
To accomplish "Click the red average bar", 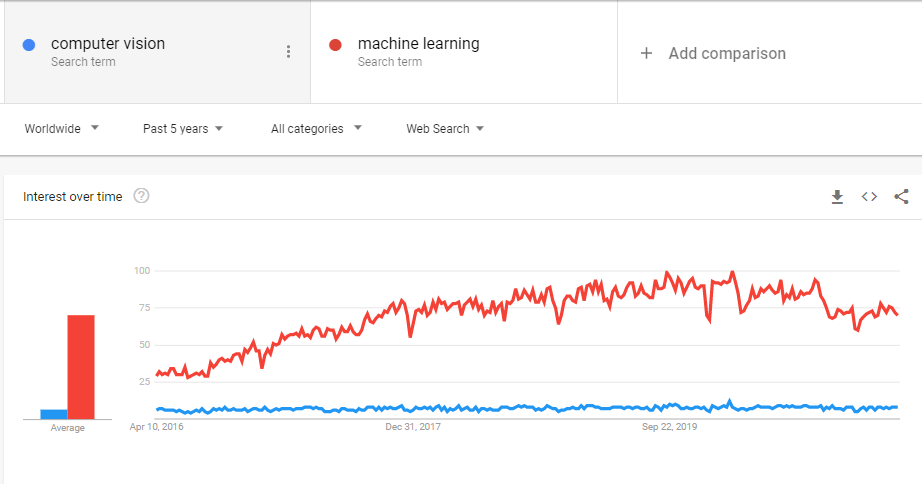I will tap(81, 367).
